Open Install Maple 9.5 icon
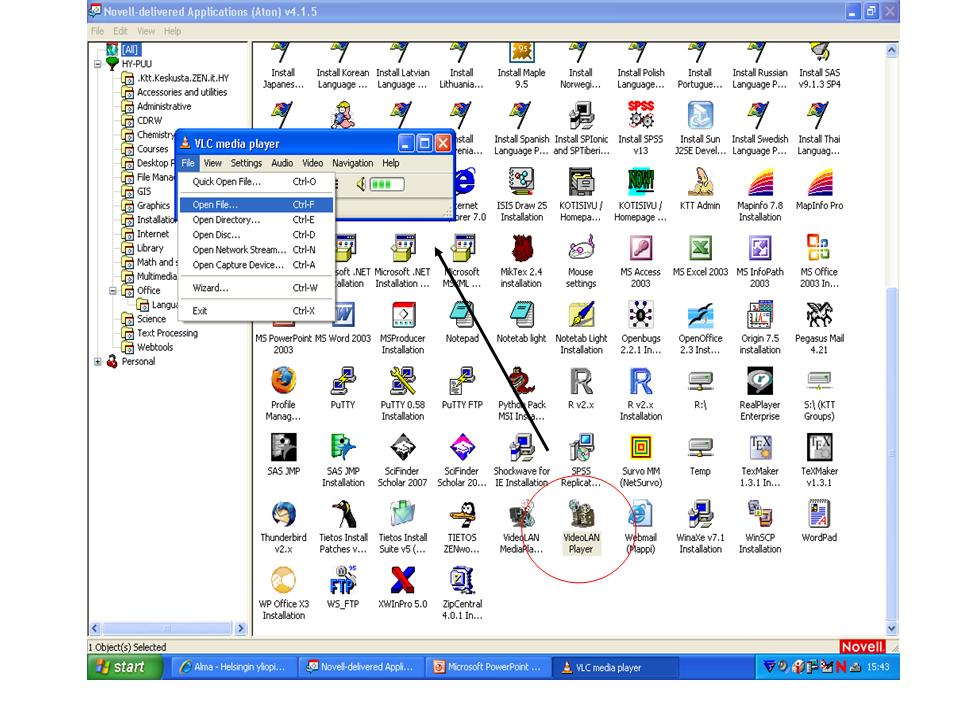 click(x=522, y=53)
